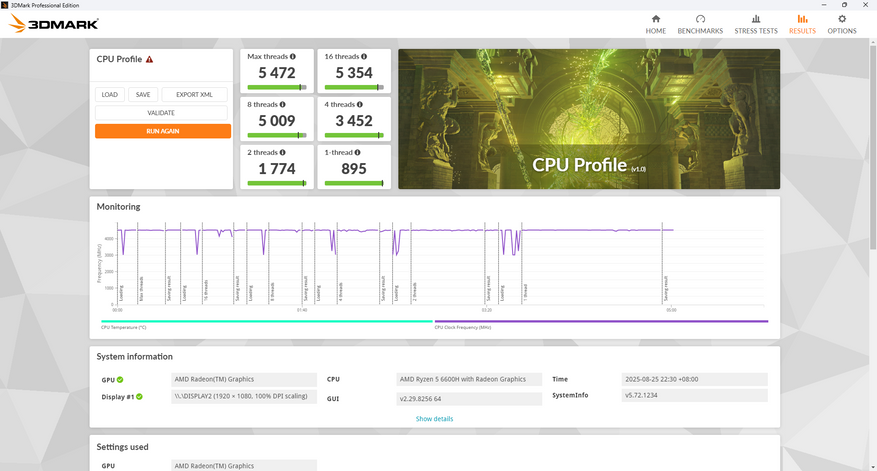Click info icon next to Max threads
The height and width of the screenshot is (471, 877).
pyautogui.click(x=293, y=56)
